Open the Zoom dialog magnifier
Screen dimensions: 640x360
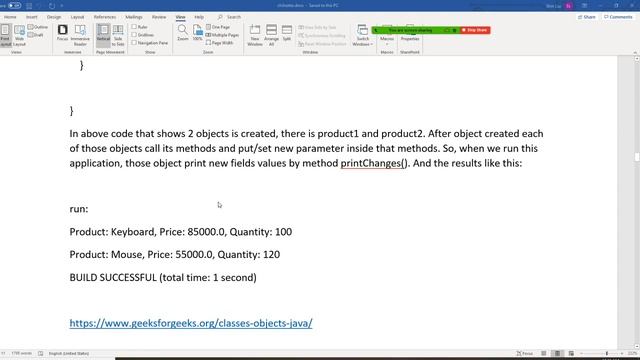click(183, 33)
